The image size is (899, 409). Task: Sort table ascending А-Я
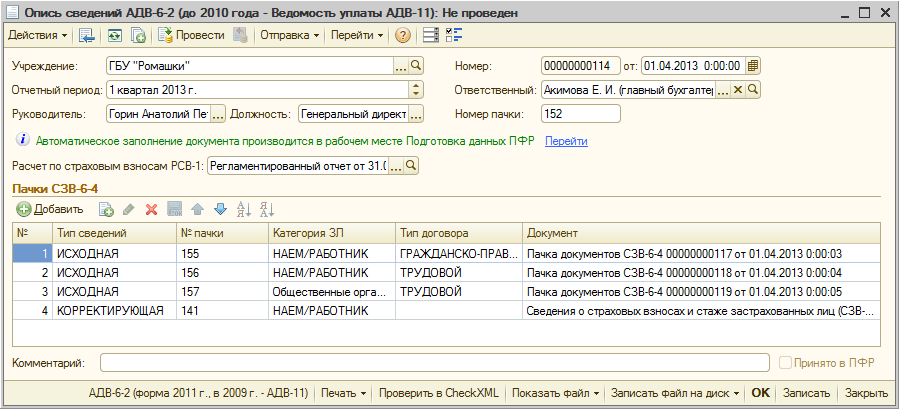[243, 209]
